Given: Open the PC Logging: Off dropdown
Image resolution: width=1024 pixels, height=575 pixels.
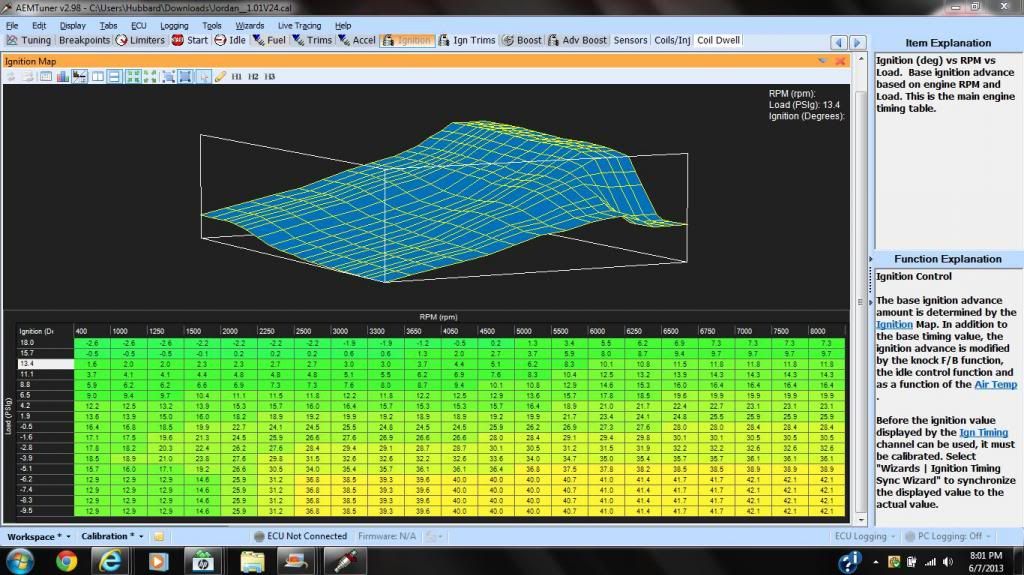Looking at the screenshot, I should tap(948, 536).
